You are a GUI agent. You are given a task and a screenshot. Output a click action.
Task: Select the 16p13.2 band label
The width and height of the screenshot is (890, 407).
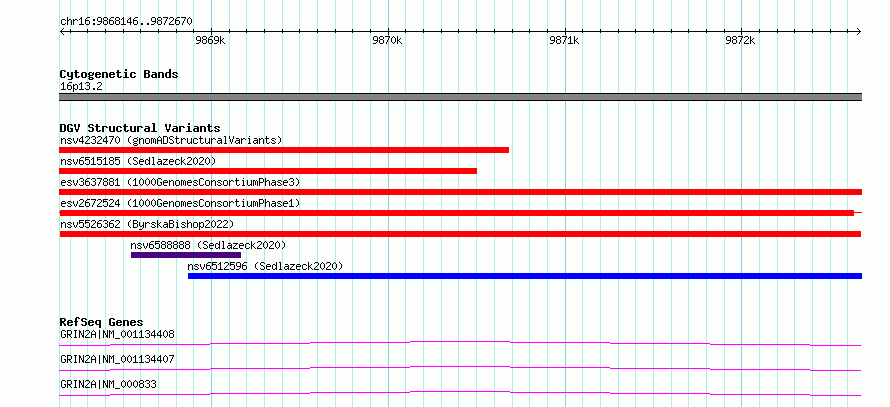(81, 87)
